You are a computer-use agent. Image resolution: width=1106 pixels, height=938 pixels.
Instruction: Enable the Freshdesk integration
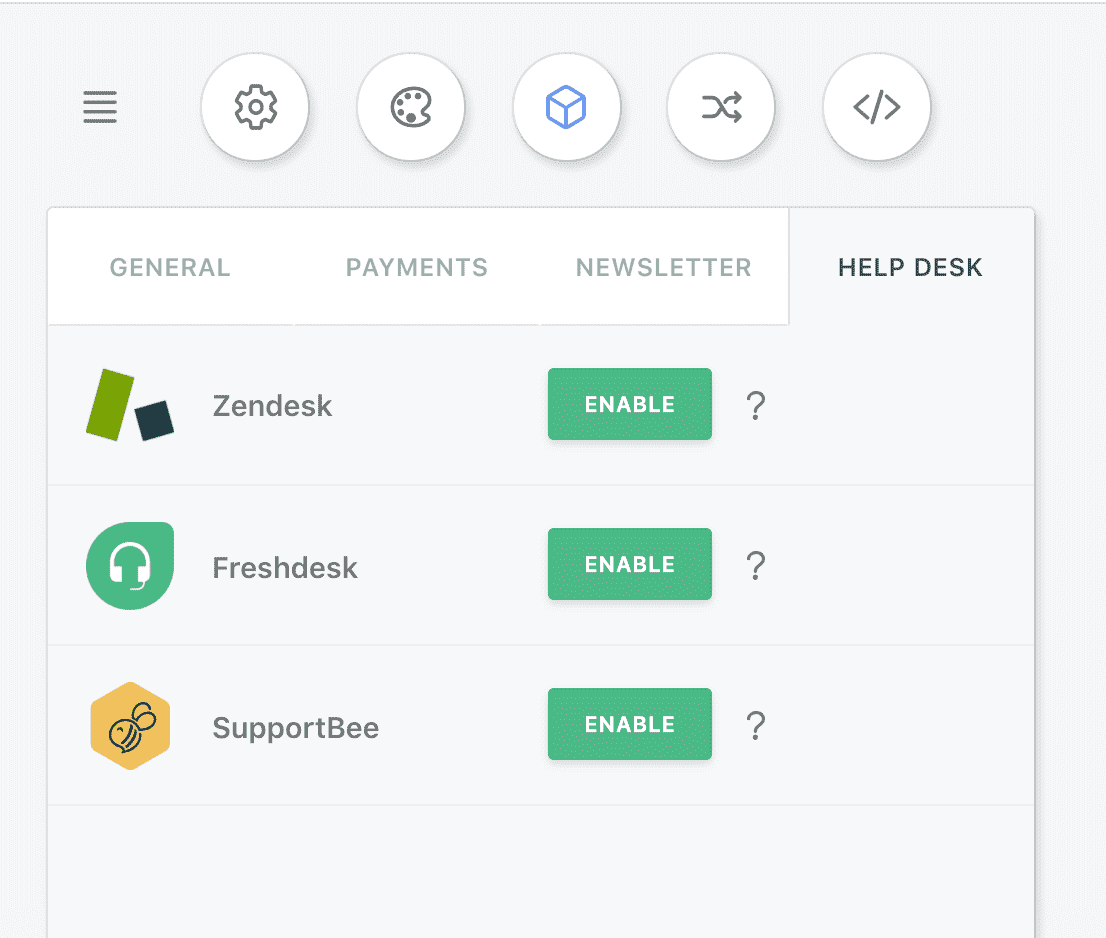point(630,564)
